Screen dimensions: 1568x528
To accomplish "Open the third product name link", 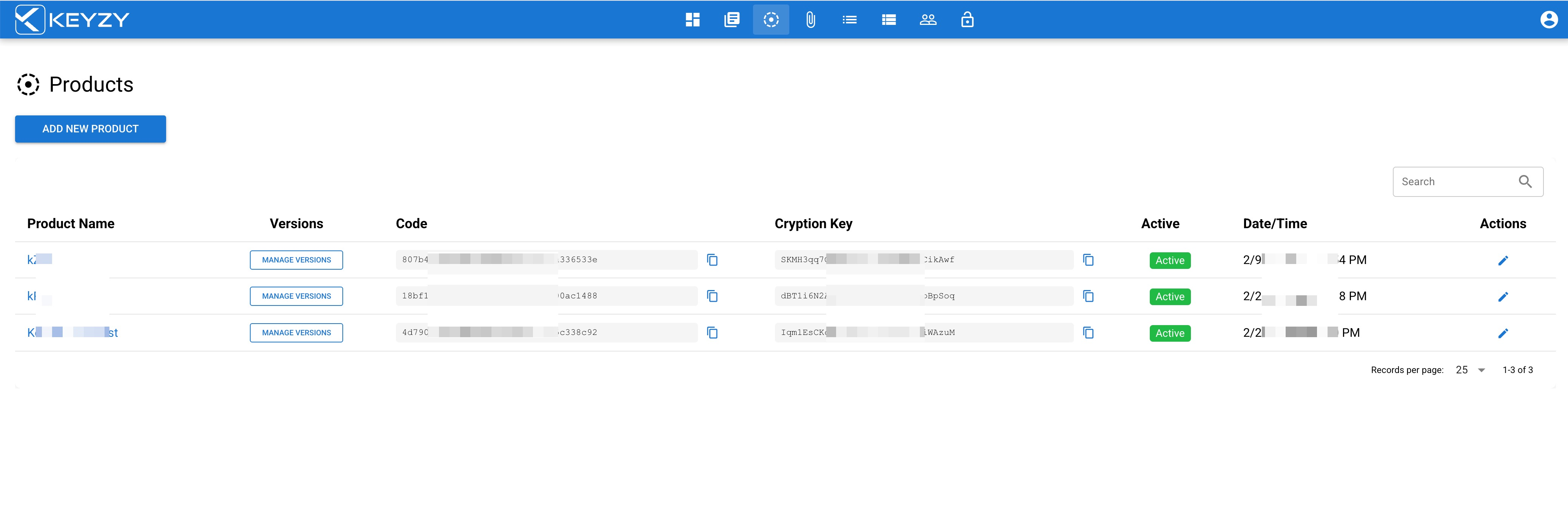I will 72,333.
